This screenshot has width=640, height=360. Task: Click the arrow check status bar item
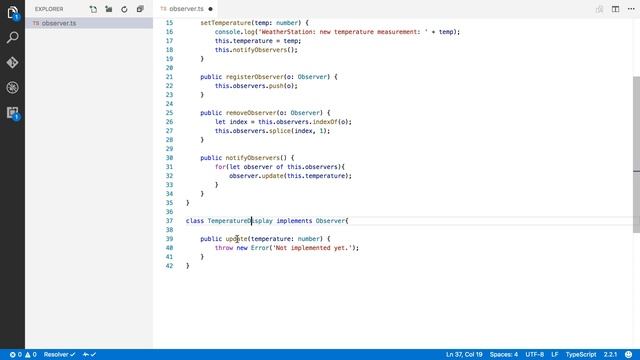89,355
